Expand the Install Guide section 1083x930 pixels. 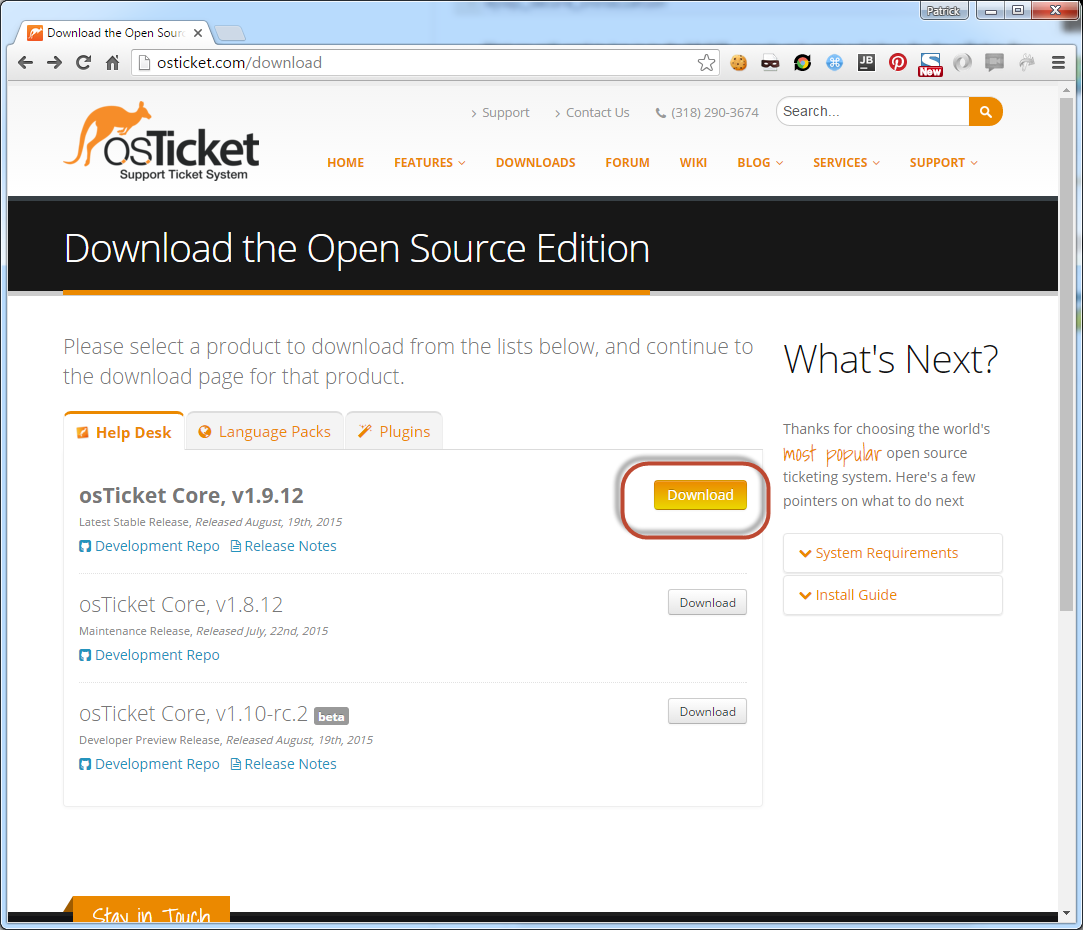tap(892, 595)
